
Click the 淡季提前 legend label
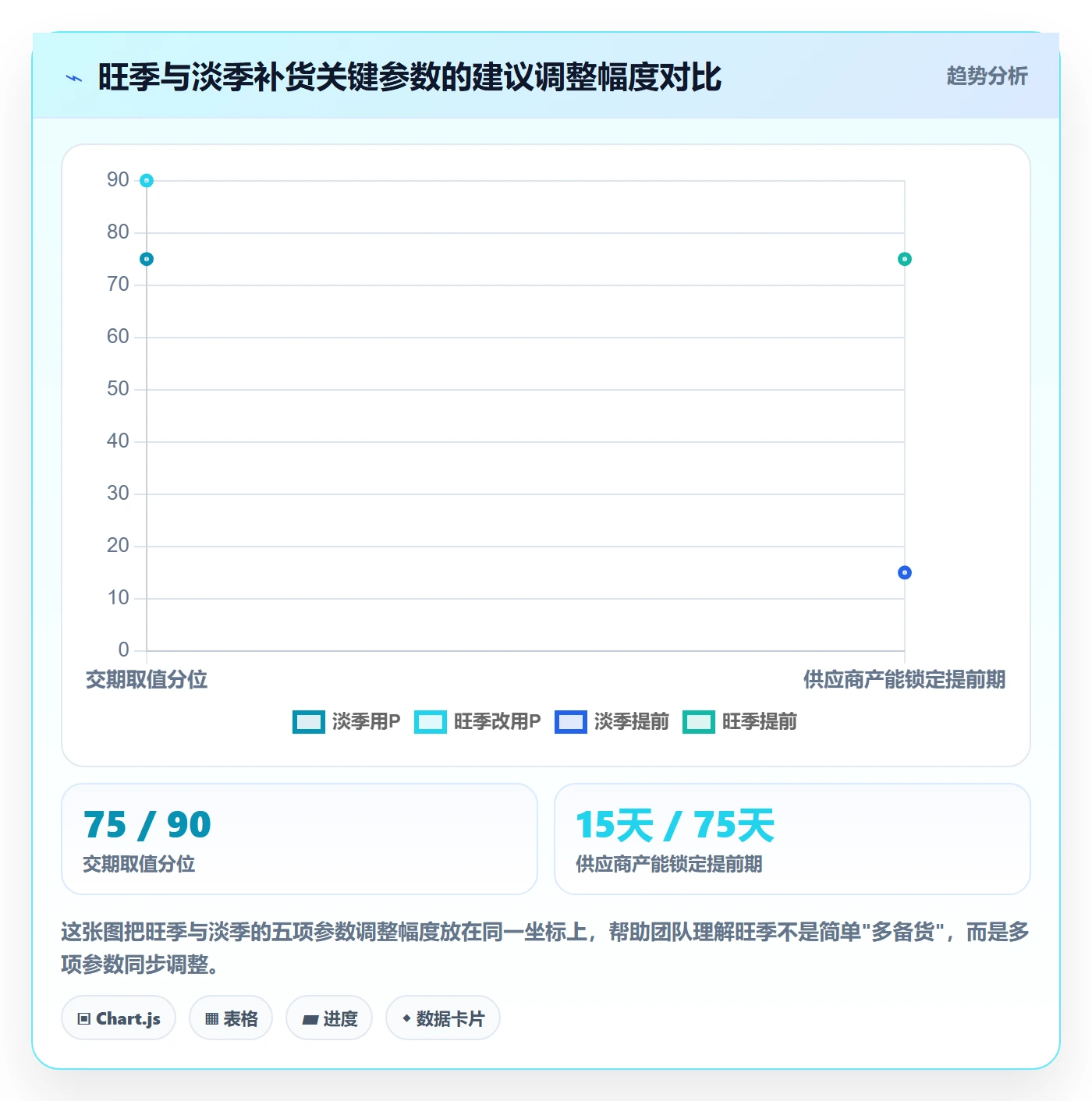[631, 722]
